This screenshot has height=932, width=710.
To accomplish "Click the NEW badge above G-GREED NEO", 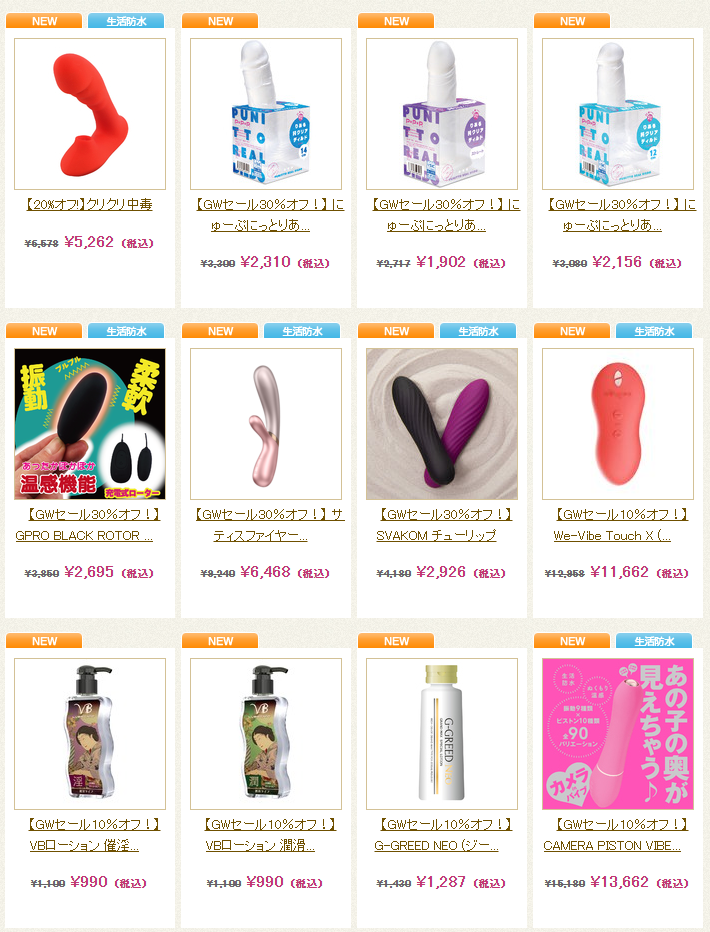I will click(396, 641).
